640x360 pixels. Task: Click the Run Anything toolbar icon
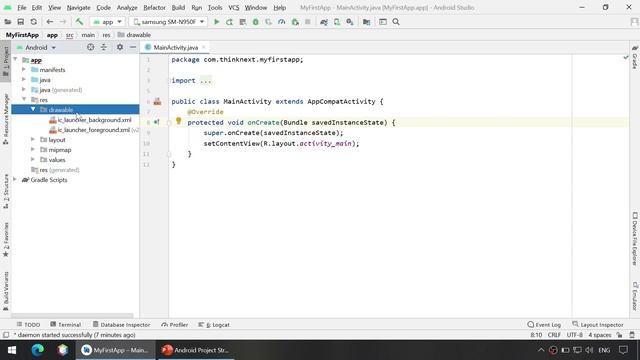(x=382, y=22)
